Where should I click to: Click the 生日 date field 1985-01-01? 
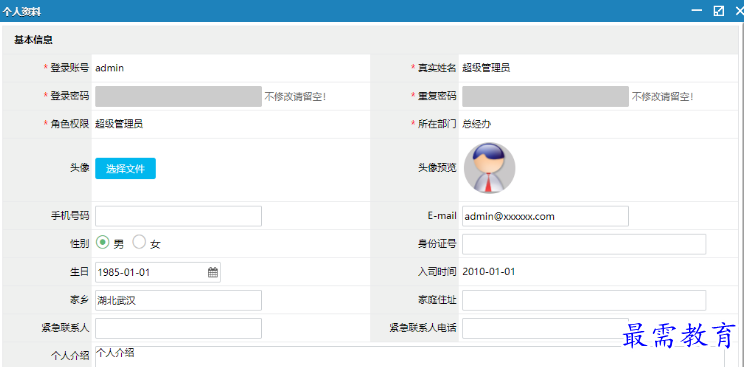[x=158, y=273]
